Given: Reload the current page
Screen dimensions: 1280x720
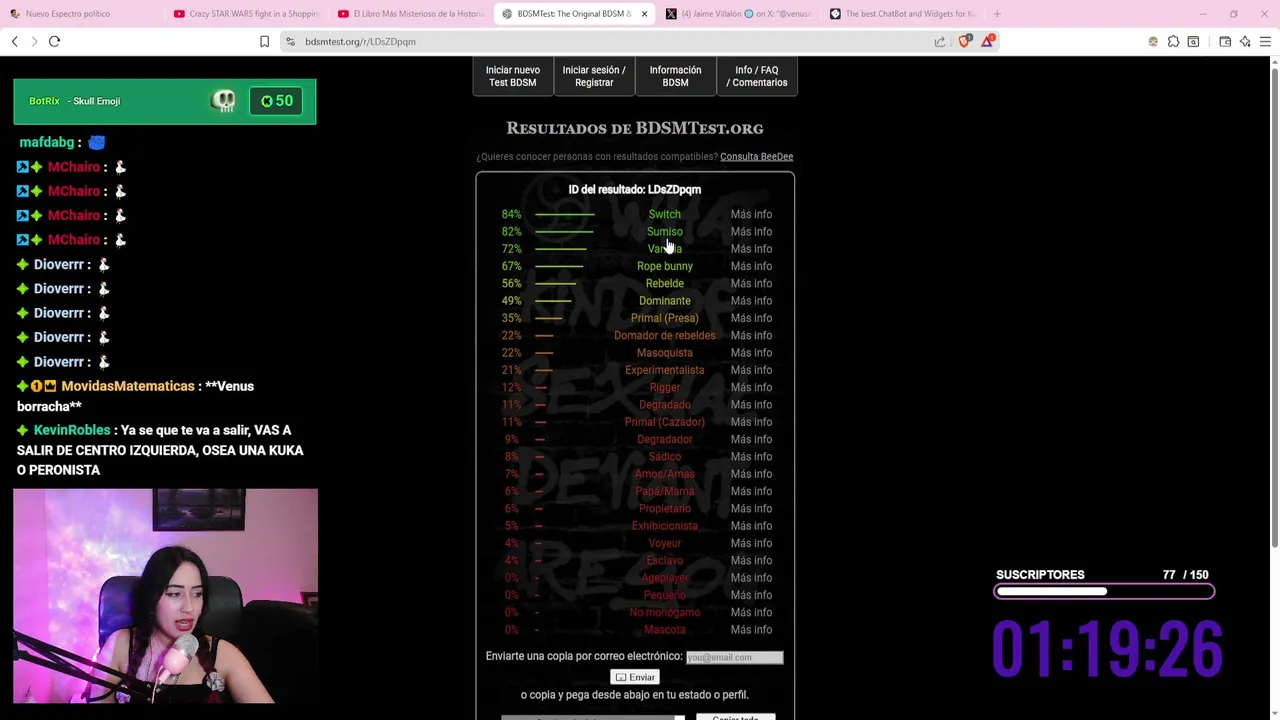Looking at the screenshot, I should point(54,41).
